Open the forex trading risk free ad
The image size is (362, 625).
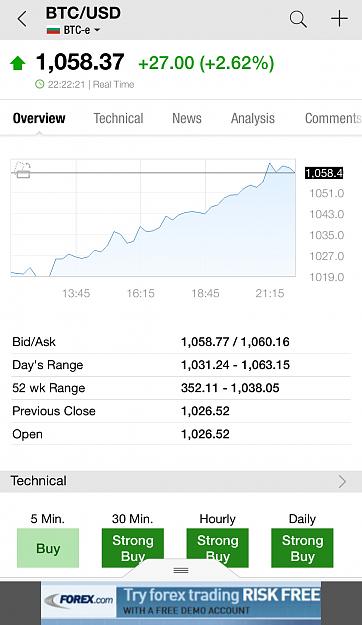tap(181, 603)
